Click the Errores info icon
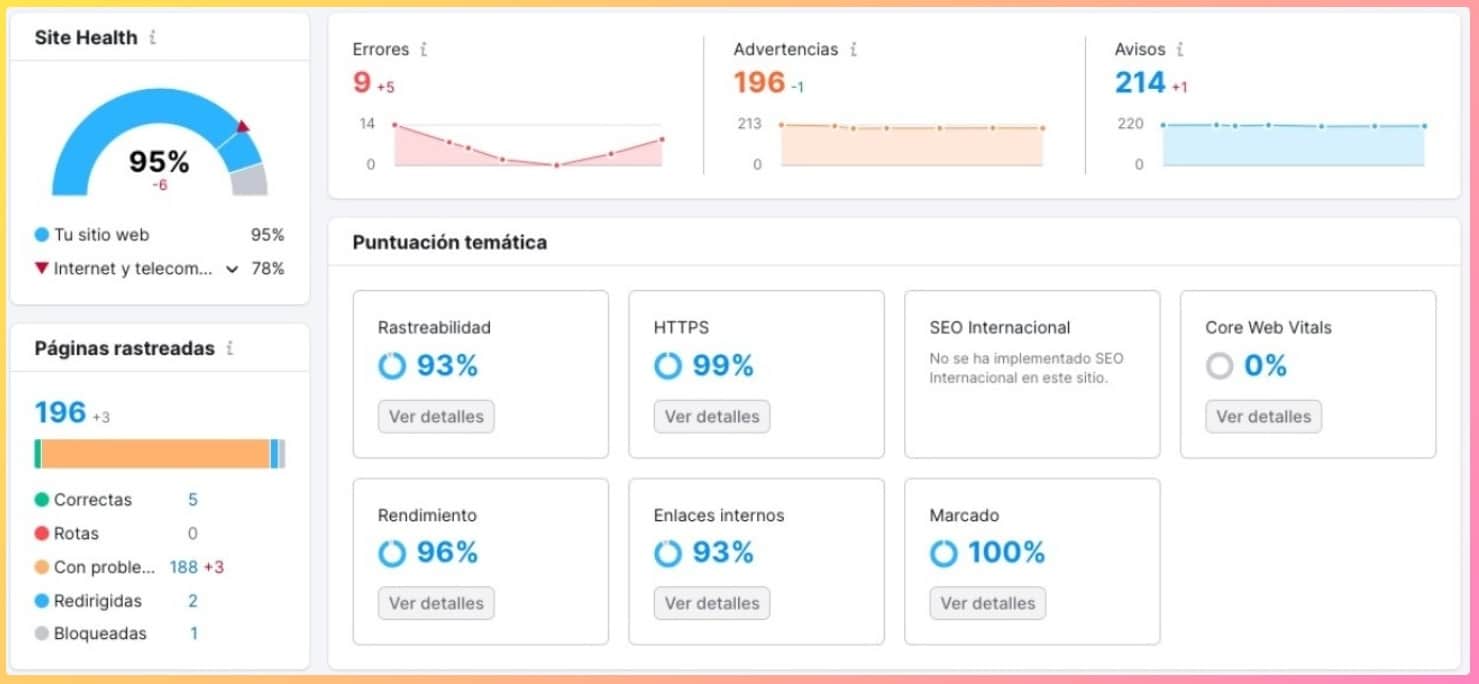Screen dimensions: 1479x684 click(x=424, y=49)
